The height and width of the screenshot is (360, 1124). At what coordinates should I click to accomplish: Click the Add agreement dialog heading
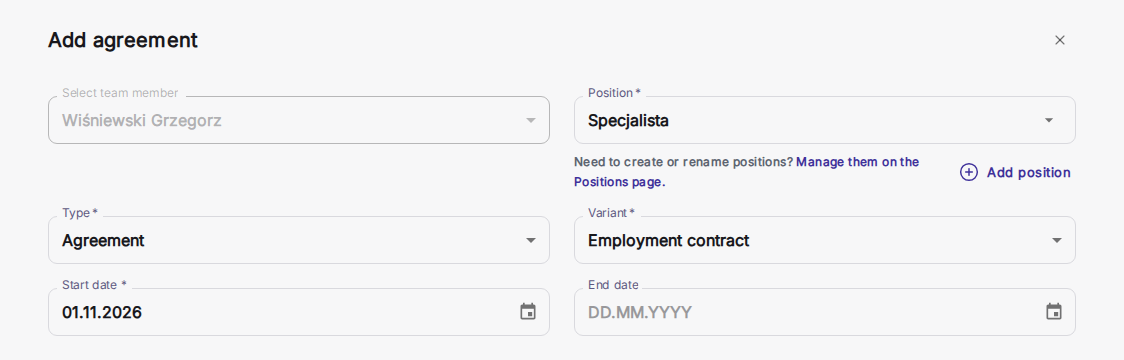pyautogui.click(x=123, y=40)
